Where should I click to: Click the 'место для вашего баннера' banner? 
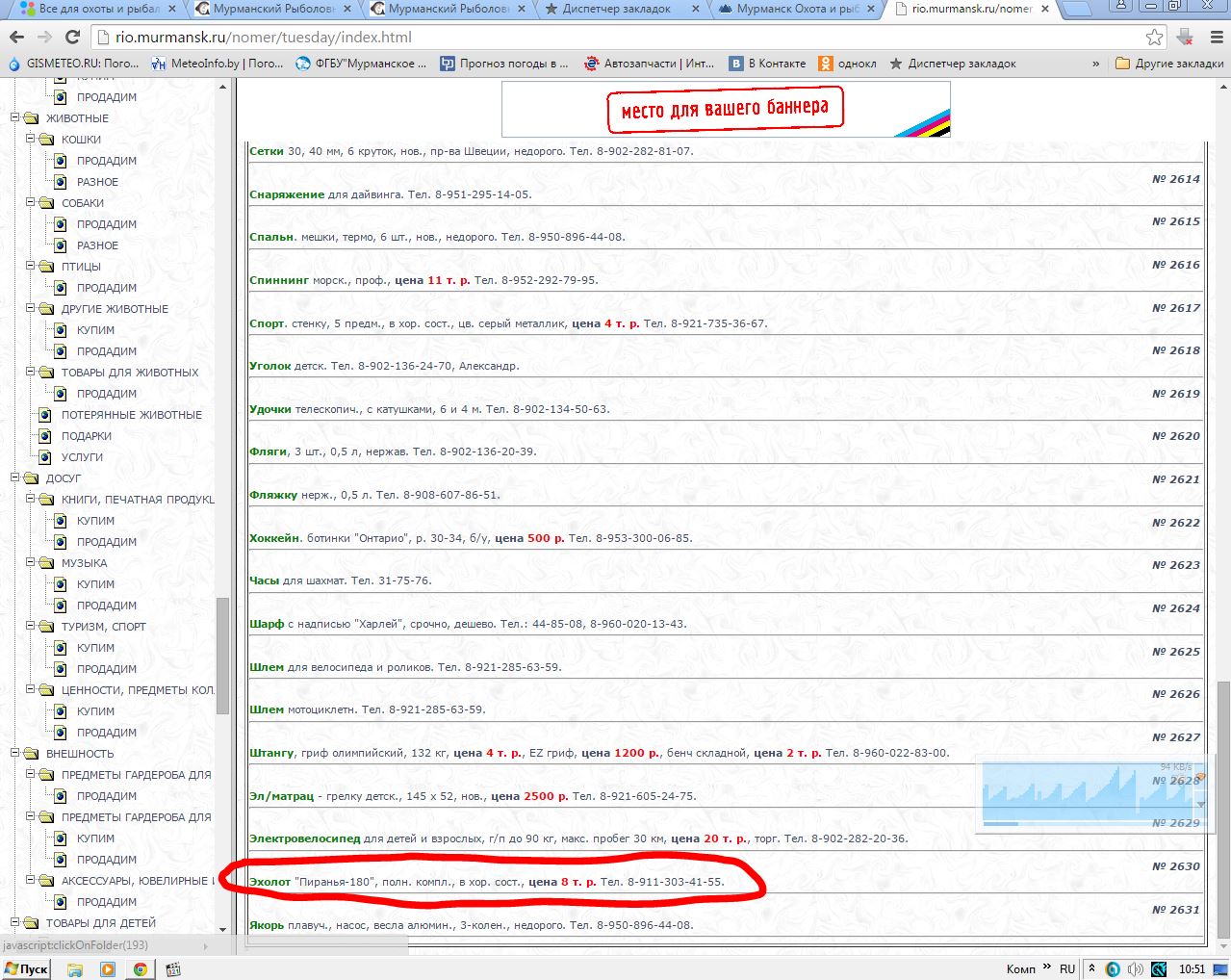tap(725, 109)
